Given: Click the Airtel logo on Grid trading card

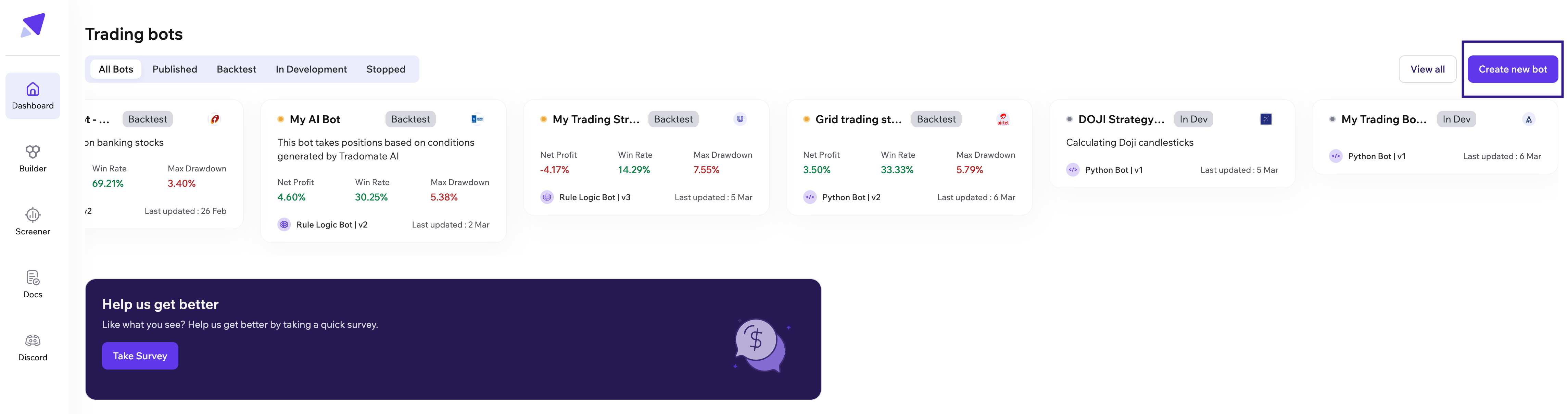Looking at the screenshot, I should [1003, 118].
